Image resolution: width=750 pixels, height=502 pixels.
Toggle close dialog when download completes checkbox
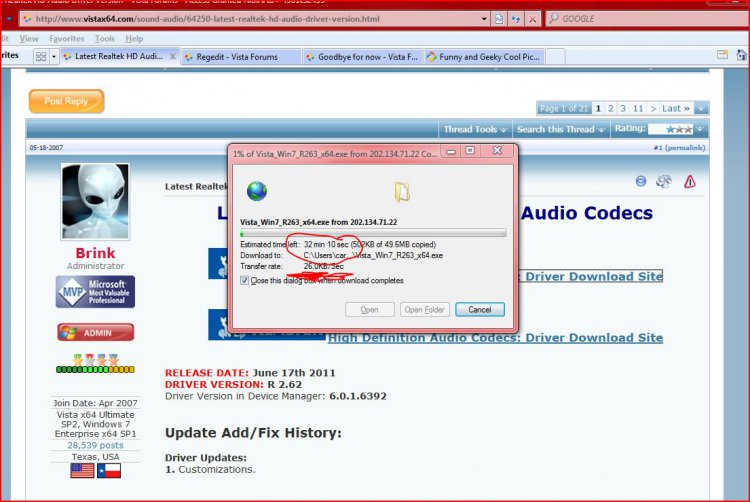click(x=244, y=281)
